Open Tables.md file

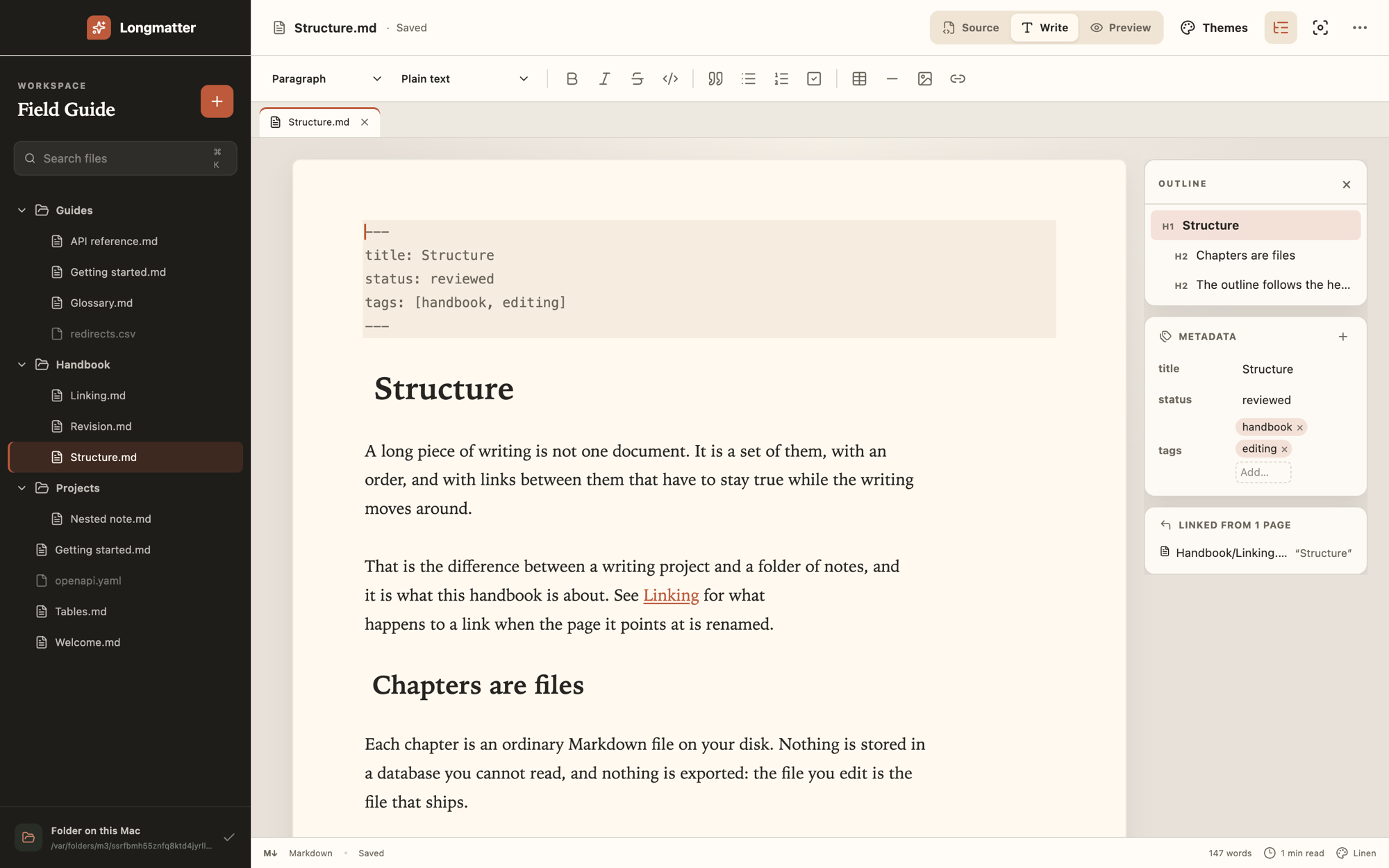(125, 612)
